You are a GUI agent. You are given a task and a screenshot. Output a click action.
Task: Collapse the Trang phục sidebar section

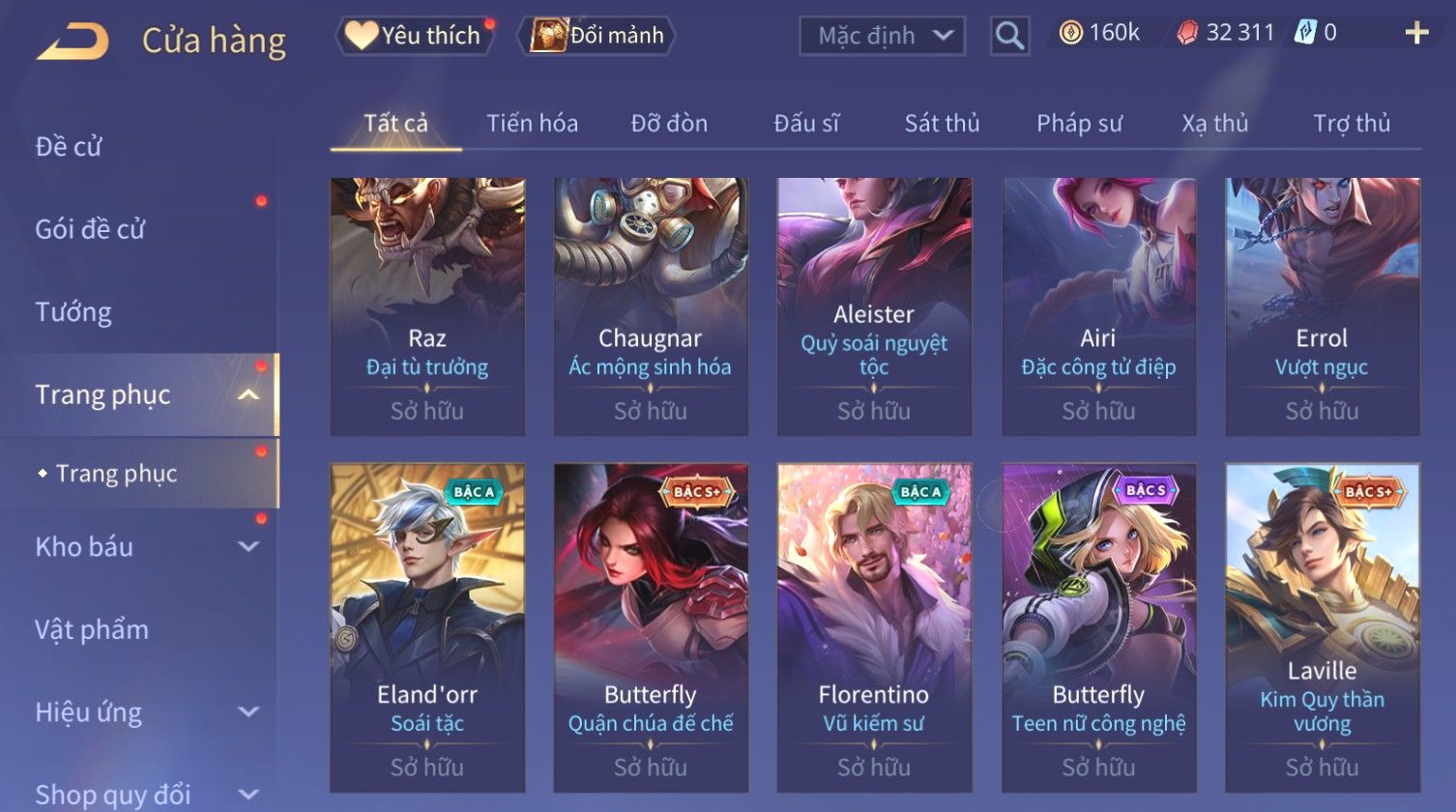248,394
